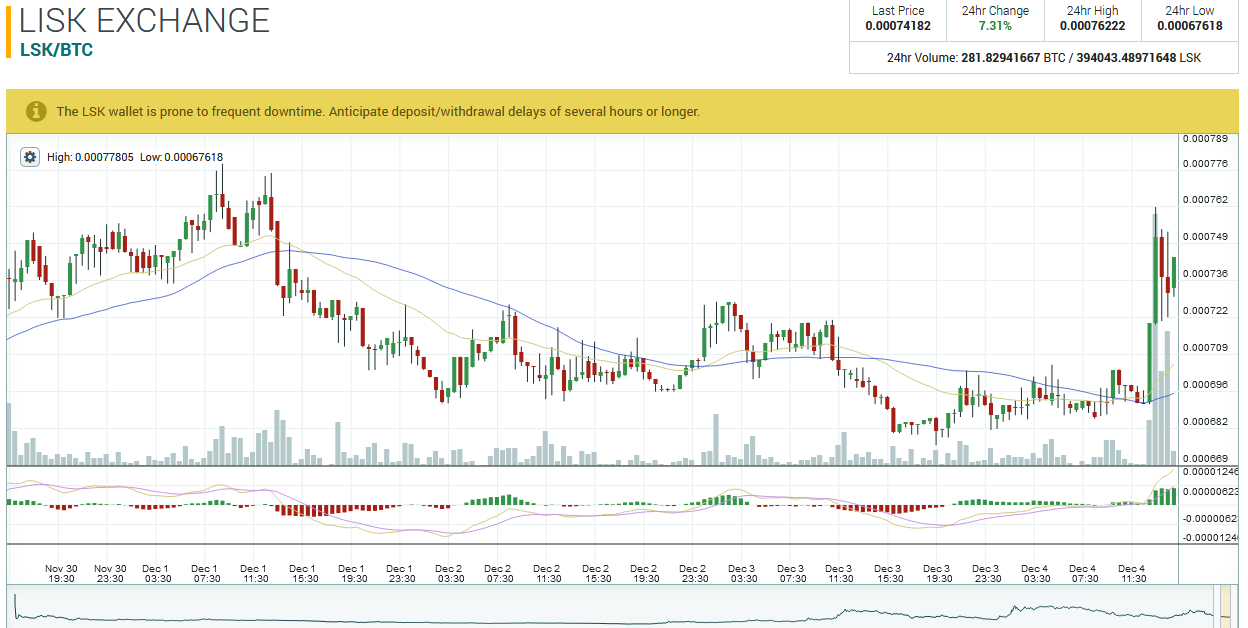Click the 24hr High header label
The width and height of the screenshot is (1248, 628).
[x=1092, y=11]
